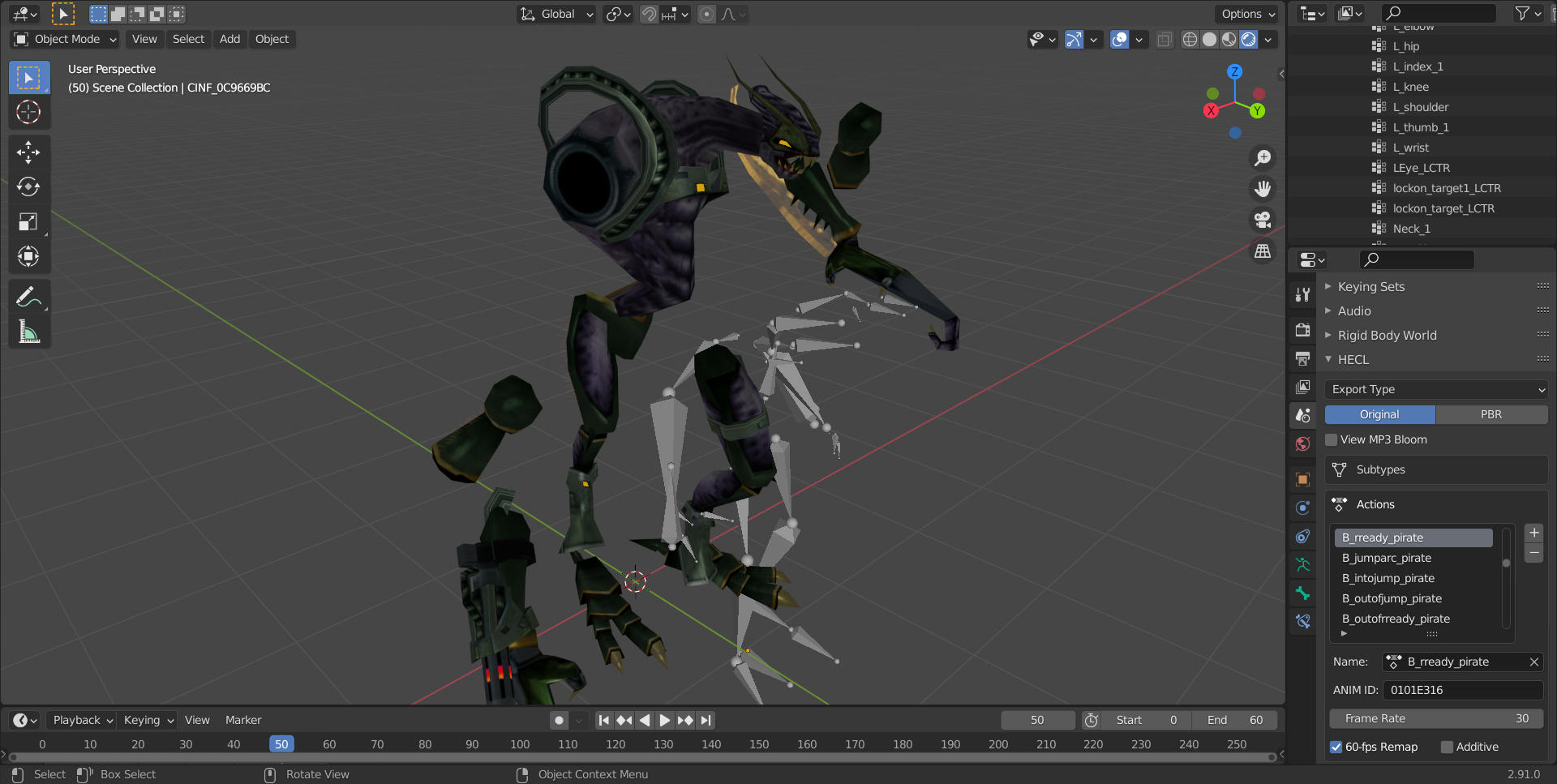The image size is (1557, 784).
Task: Switch orthographic/perspective grid icon
Action: [1263, 251]
